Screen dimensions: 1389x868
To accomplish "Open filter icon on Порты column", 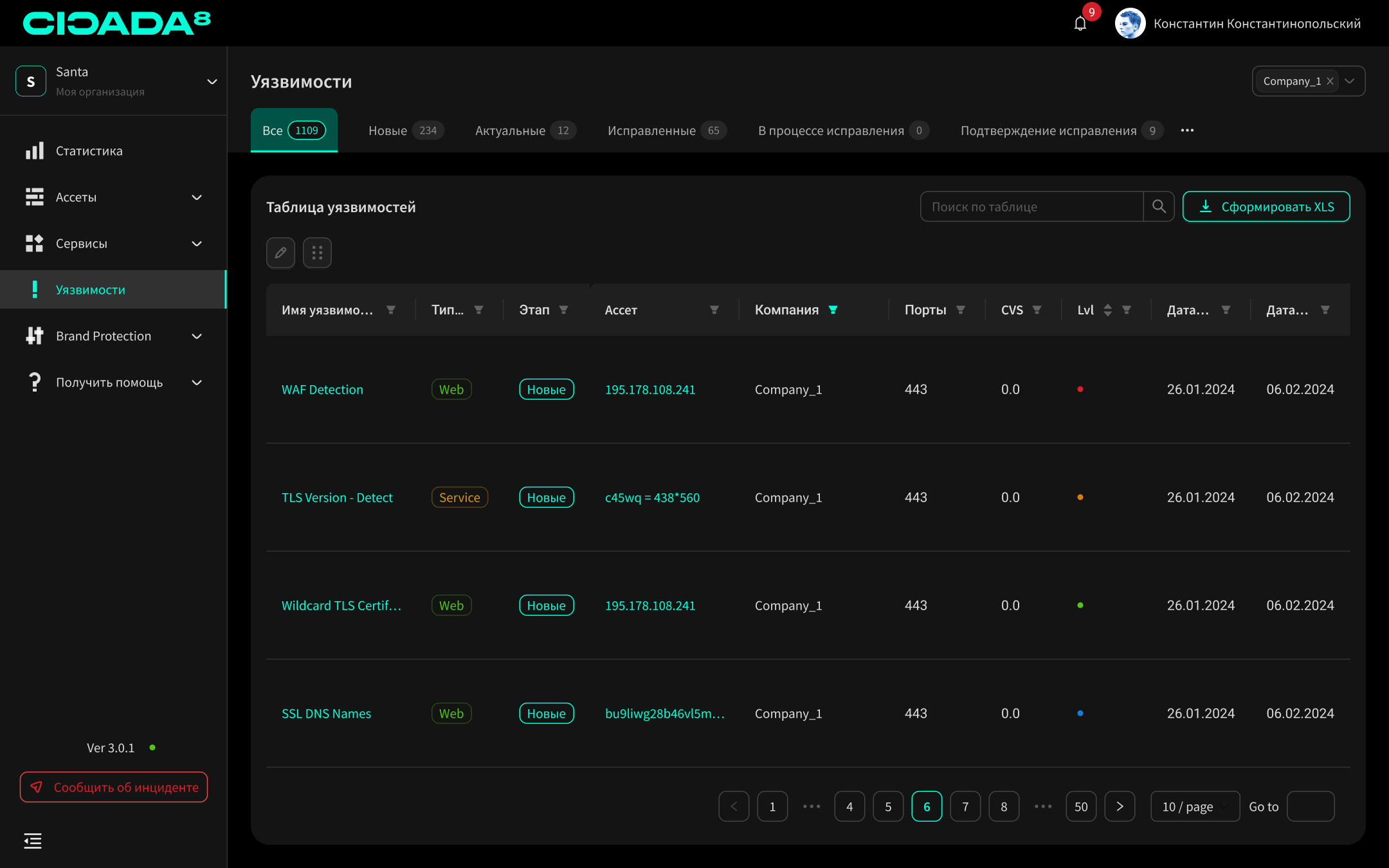I will click(x=961, y=310).
